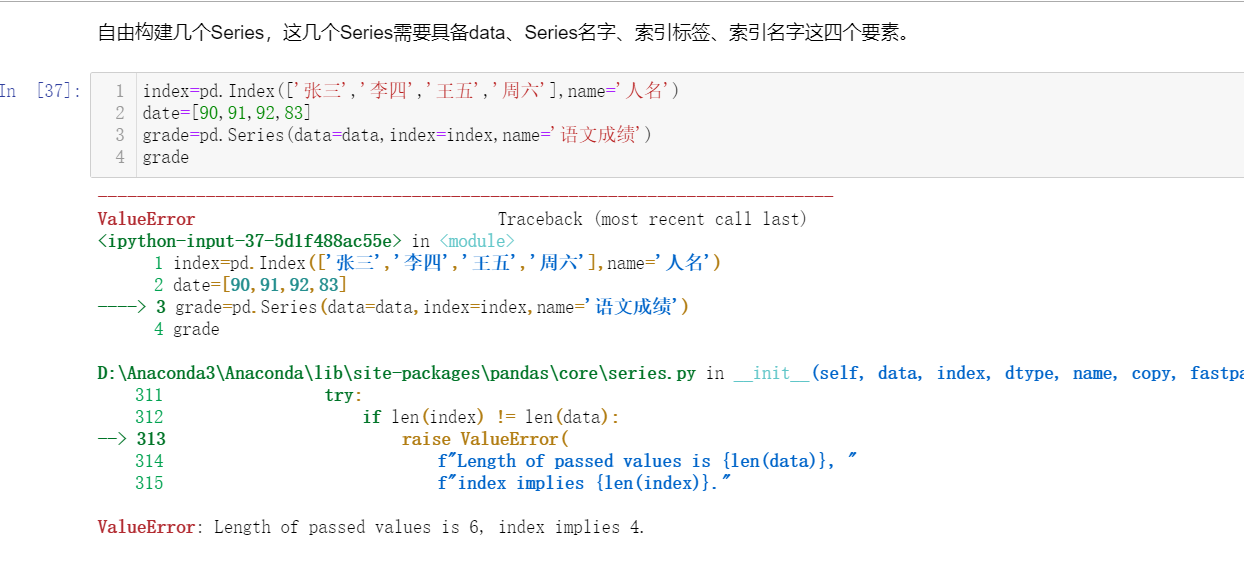Screen dimensions: 1244x578
Task: Click the grade=pd.Series code line in cell
Action: [397, 135]
